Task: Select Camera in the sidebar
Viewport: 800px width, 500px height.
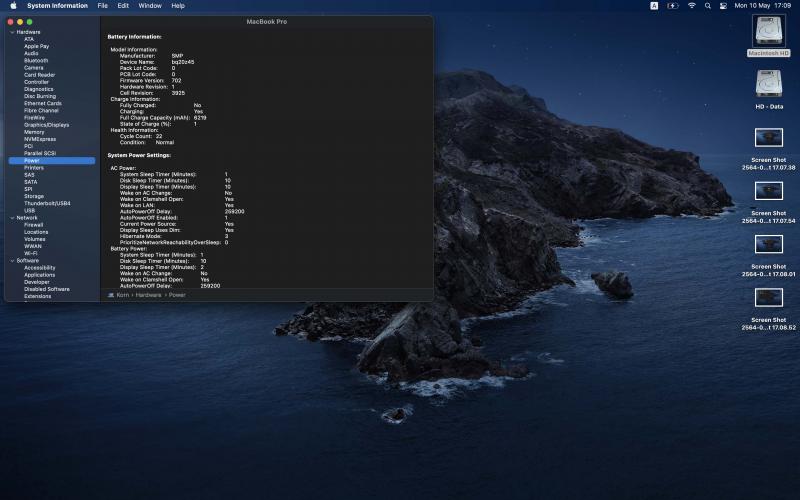Action: coord(34,68)
